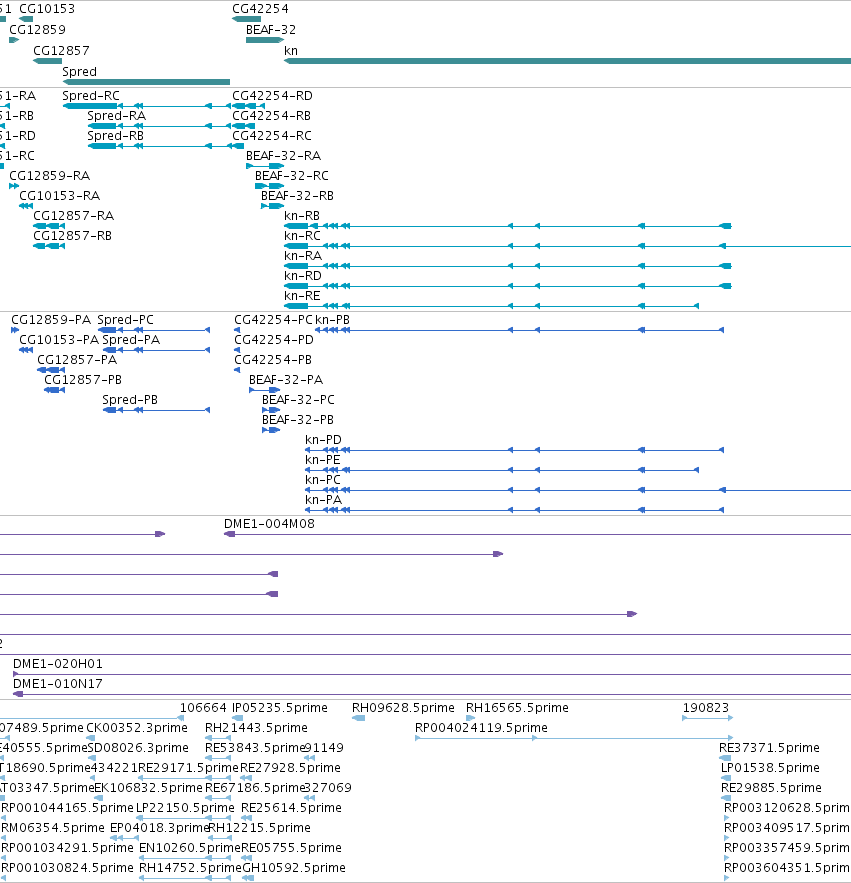
Task: Open BAC clone DME1-010N17 label
Action: (58, 683)
